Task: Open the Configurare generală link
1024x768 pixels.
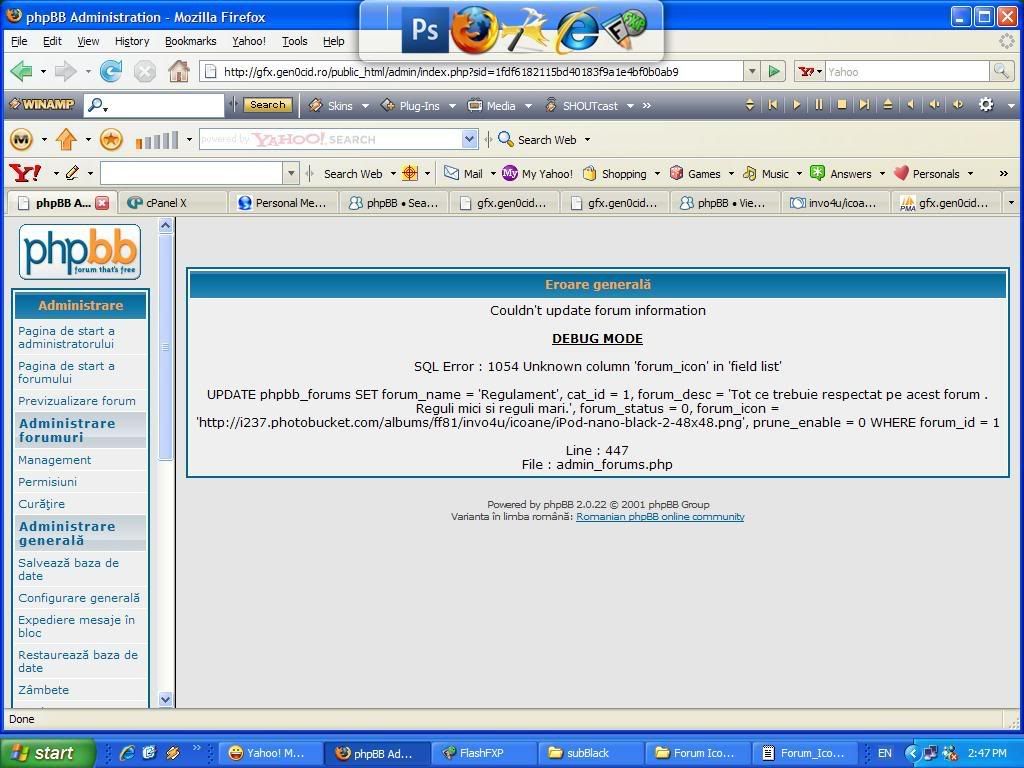Action: pos(79,598)
